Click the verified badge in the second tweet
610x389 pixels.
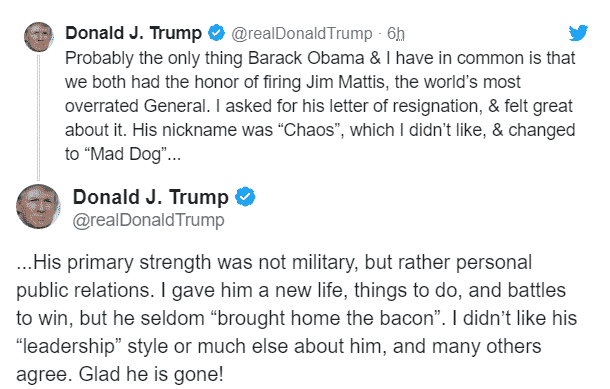[x=245, y=196]
